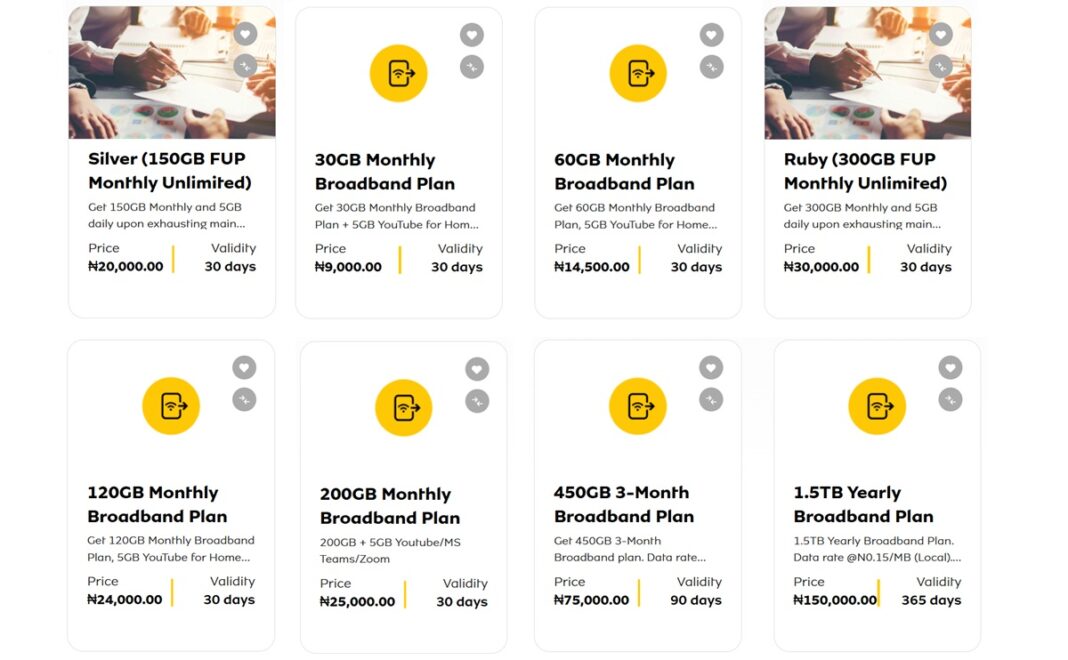
Task: Unfavorite the Ruby plan via its heart icon
Action: point(940,34)
